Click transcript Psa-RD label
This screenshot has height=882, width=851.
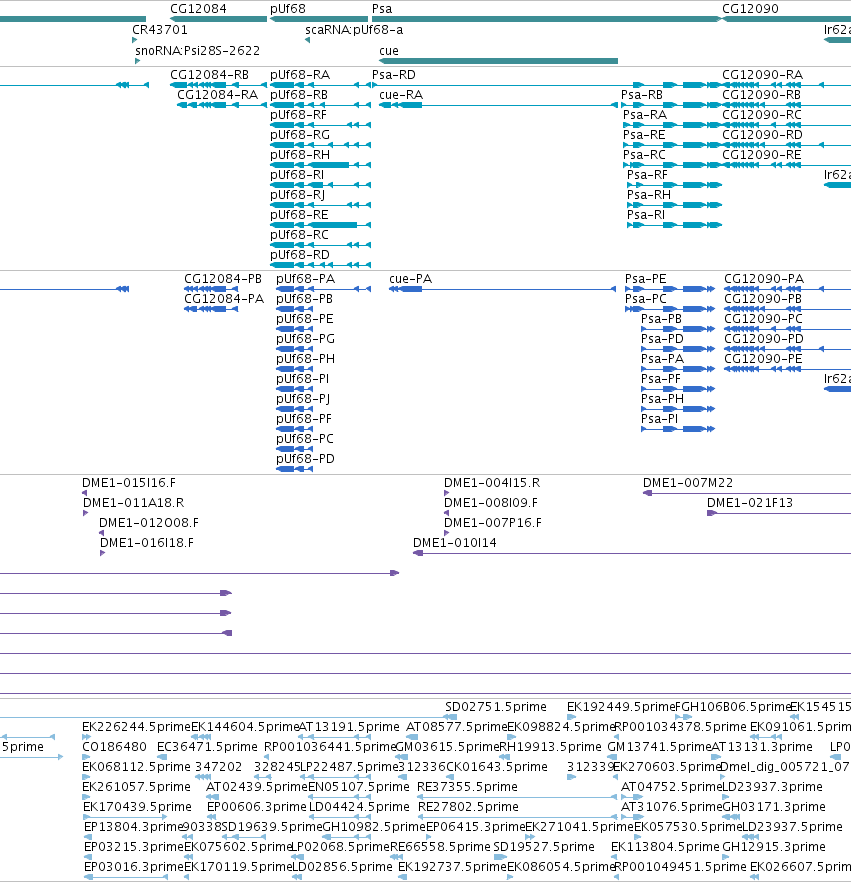[394, 75]
